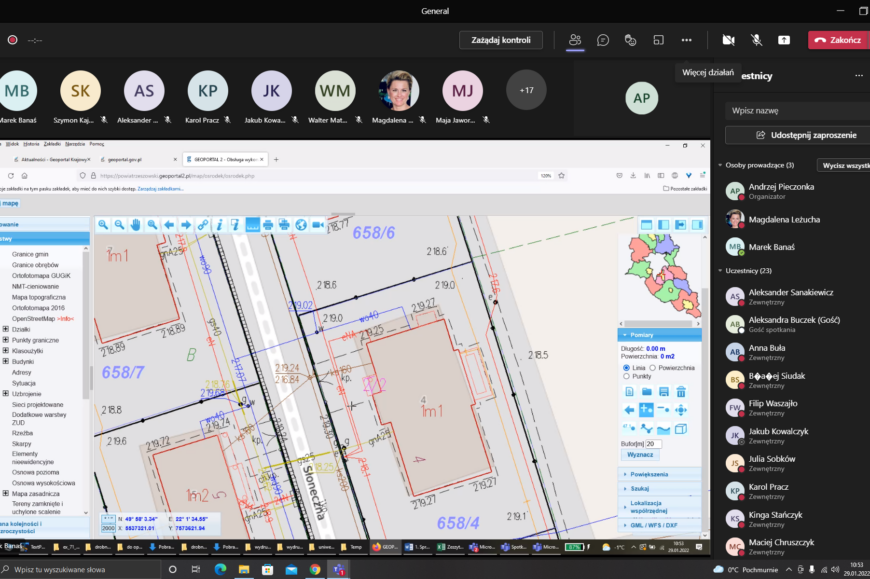Collapse the Pomiary panel header
This screenshot has height=579, width=870.
[x=660, y=335]
